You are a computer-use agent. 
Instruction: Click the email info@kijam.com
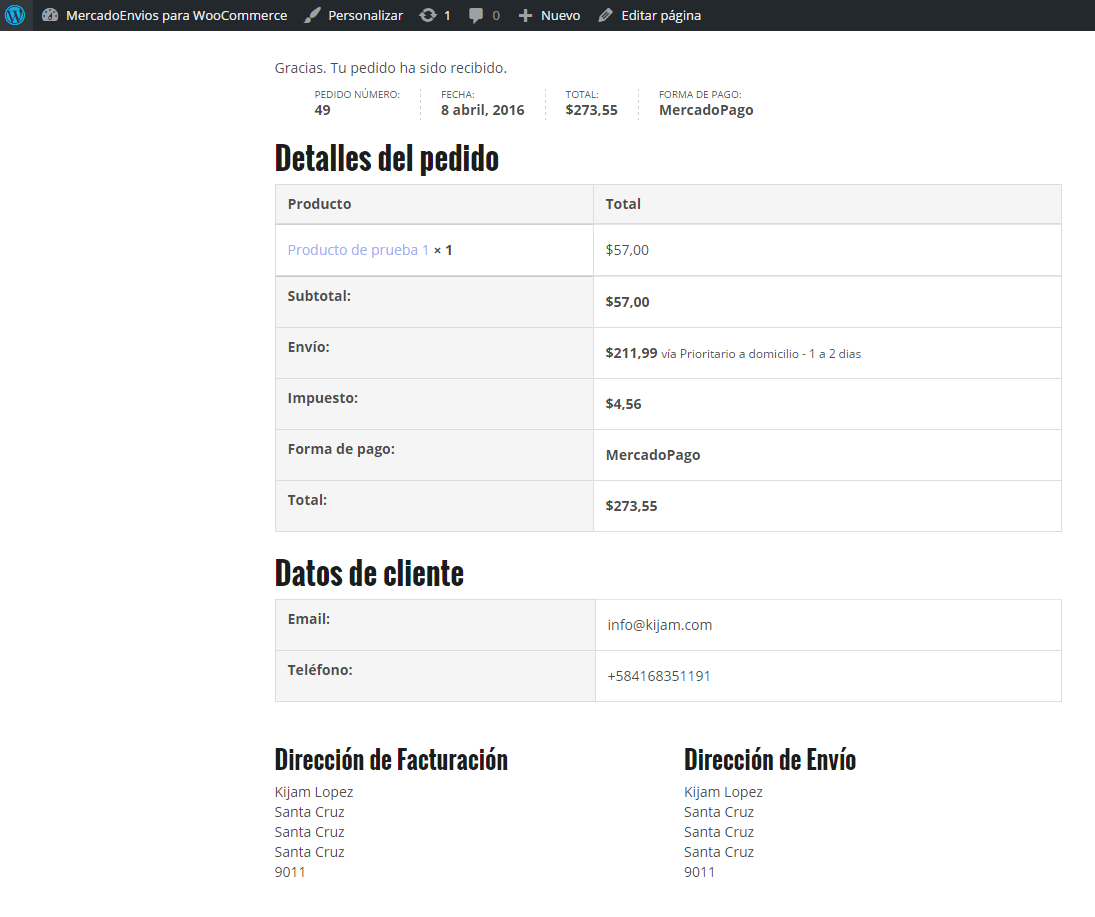pyautogui.click(x=660, y=625)
